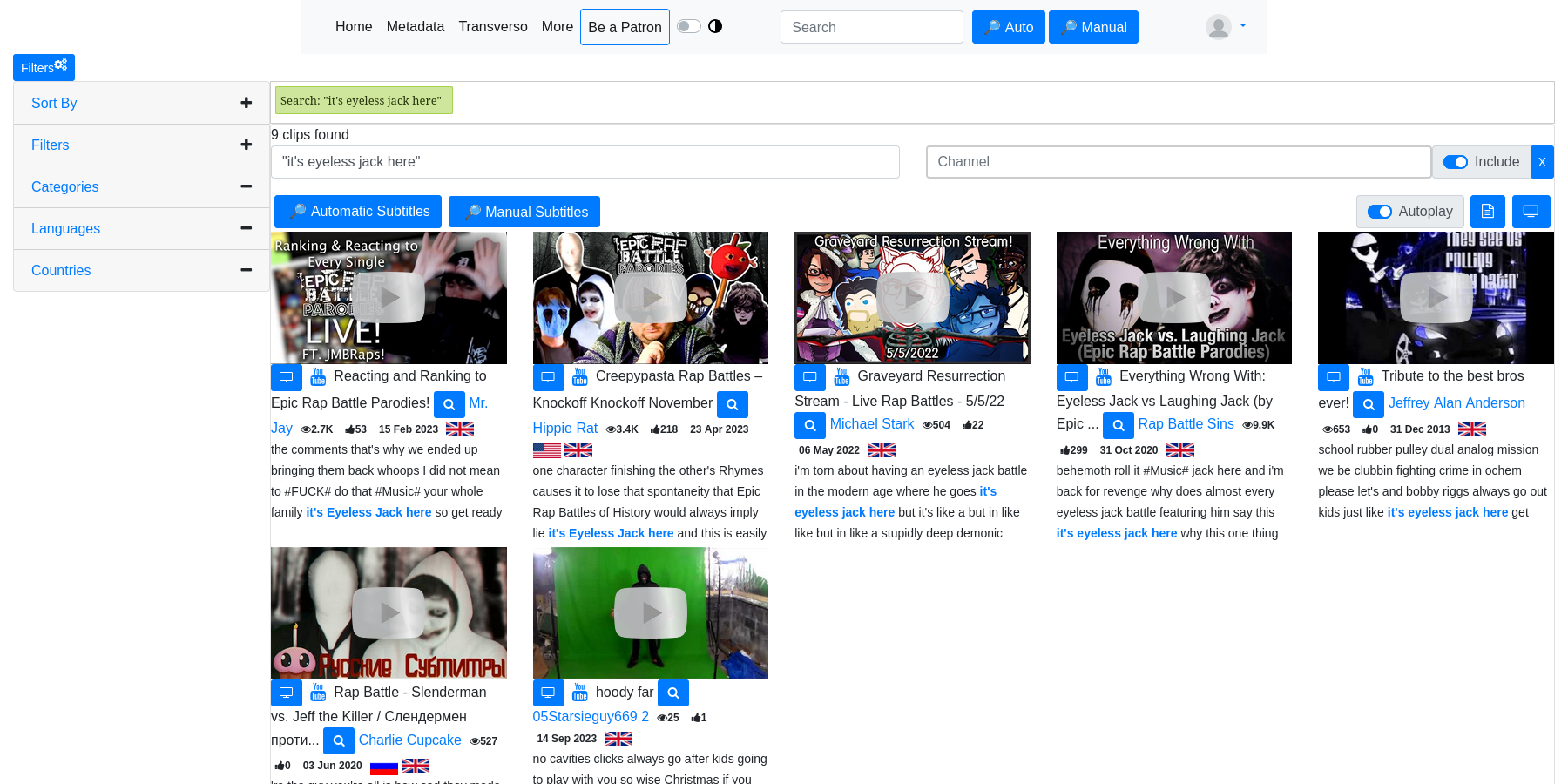Disable the Autoplay toggle
Screen dimensions: 1568x784
point(1379,212)
